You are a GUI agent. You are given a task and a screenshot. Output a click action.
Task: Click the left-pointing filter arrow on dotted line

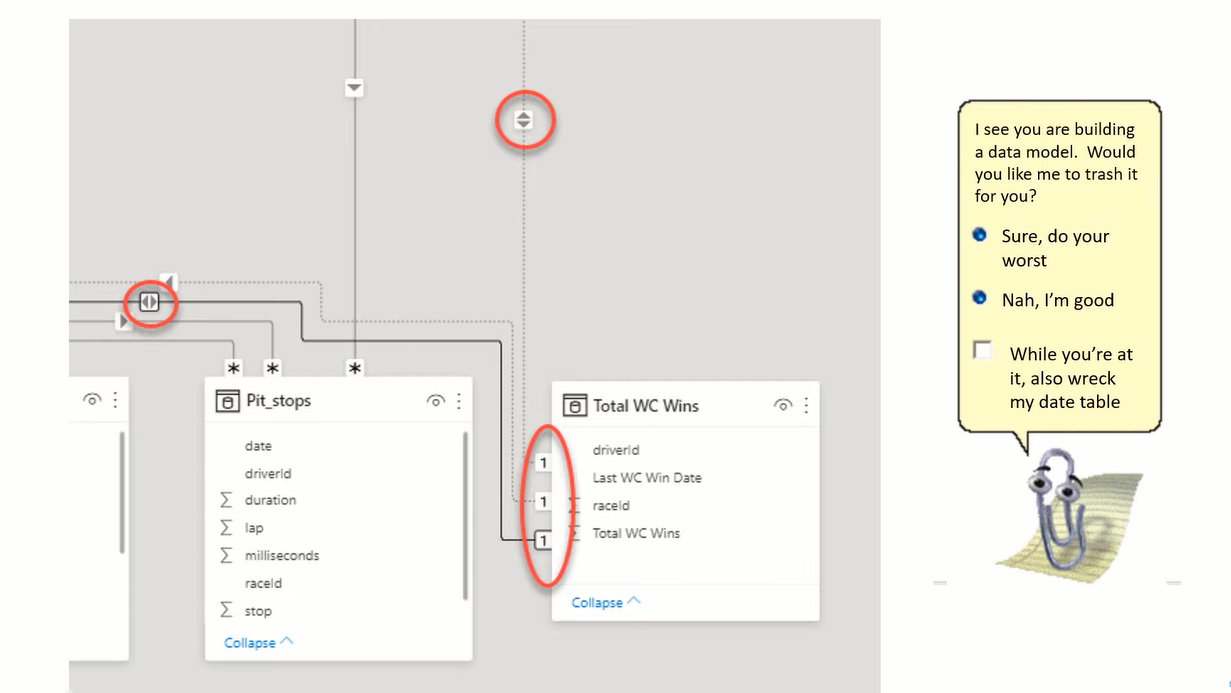click(x=168, y=283)
